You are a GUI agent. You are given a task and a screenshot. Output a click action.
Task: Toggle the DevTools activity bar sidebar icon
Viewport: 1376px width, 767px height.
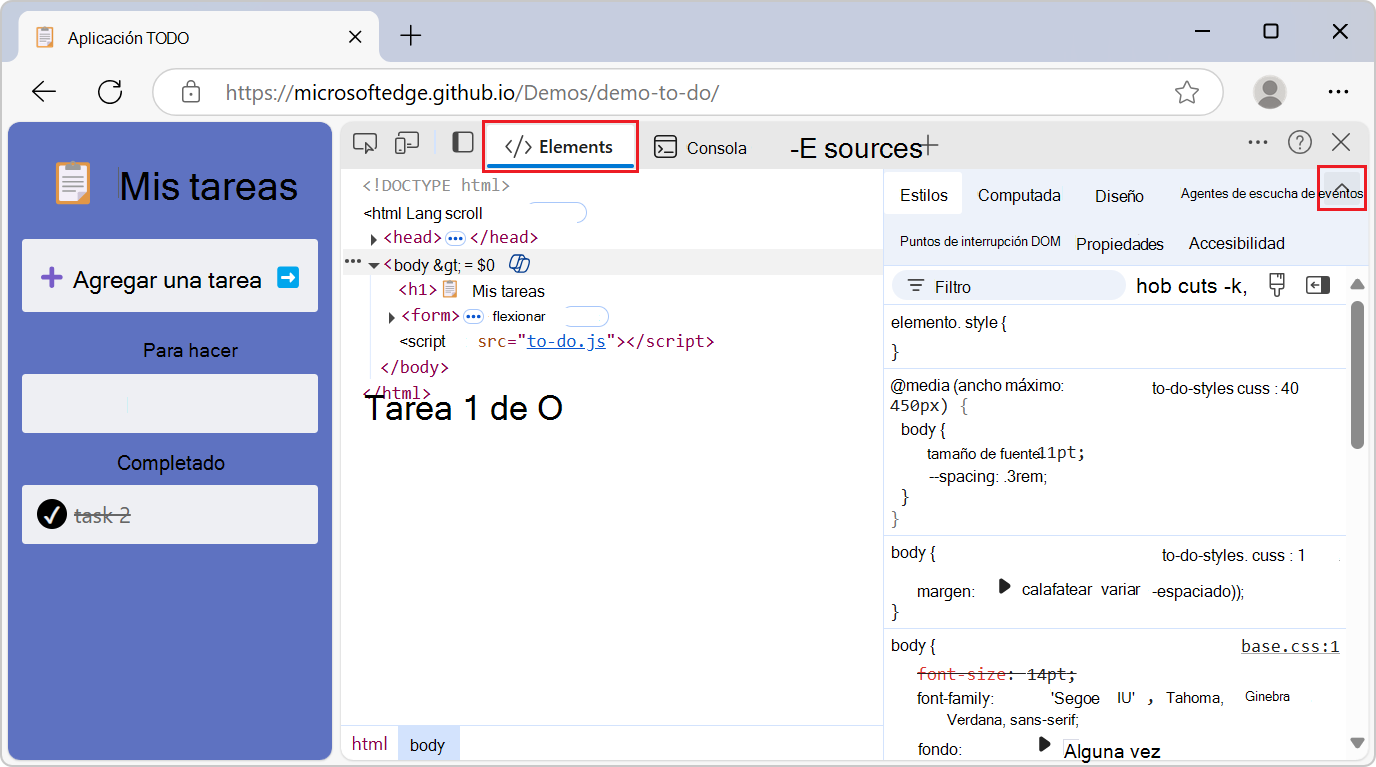coord(462,143)
